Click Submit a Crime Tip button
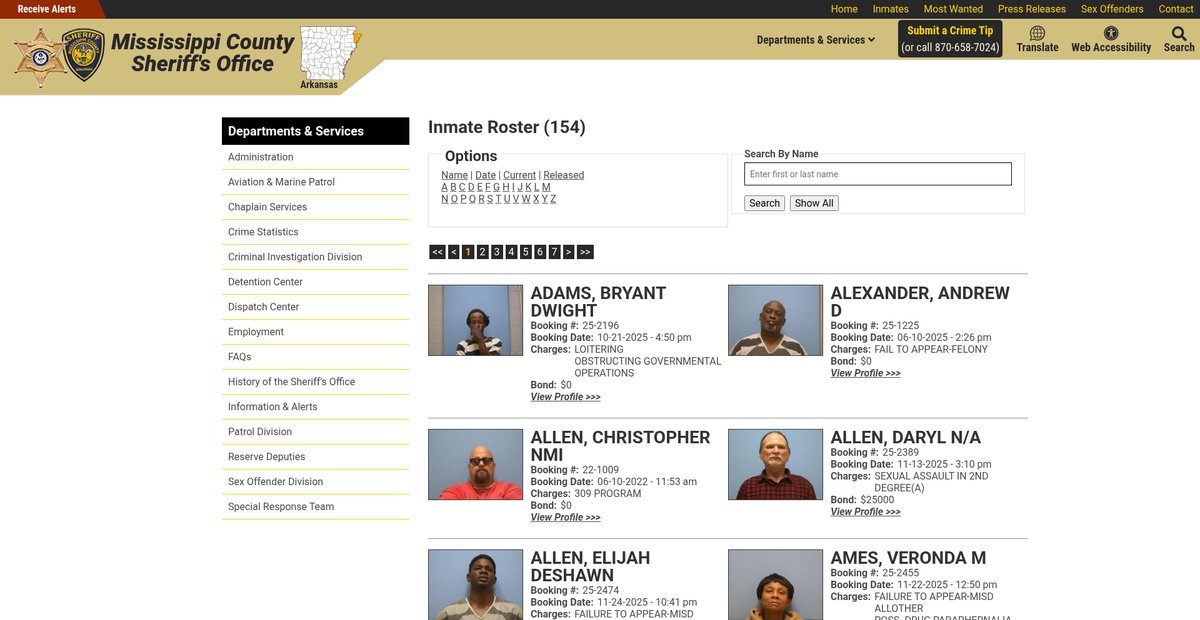 click(950, 39)
